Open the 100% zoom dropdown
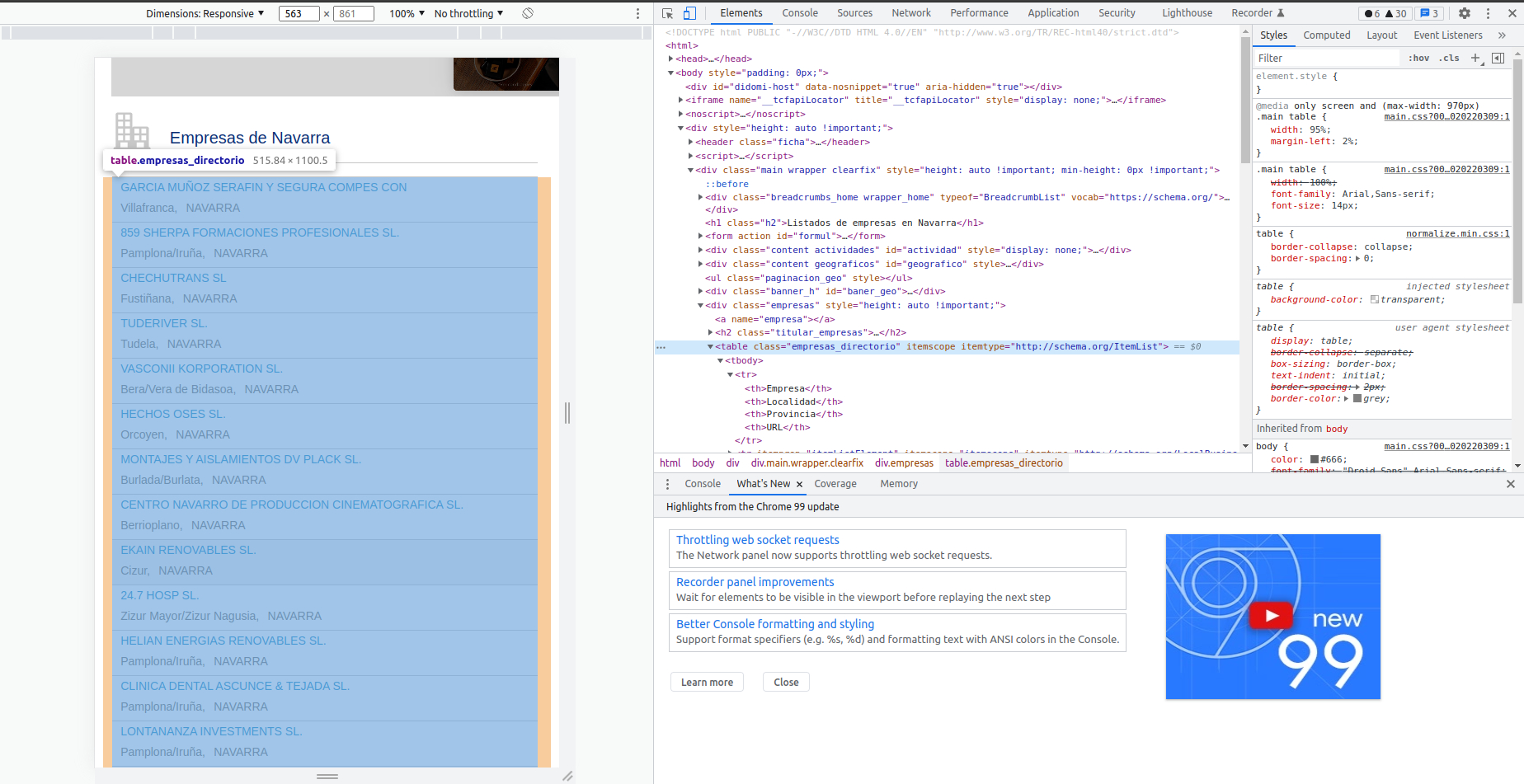Image resolution: width=1524 pixels, height=784 pixels. pos(407,13)
